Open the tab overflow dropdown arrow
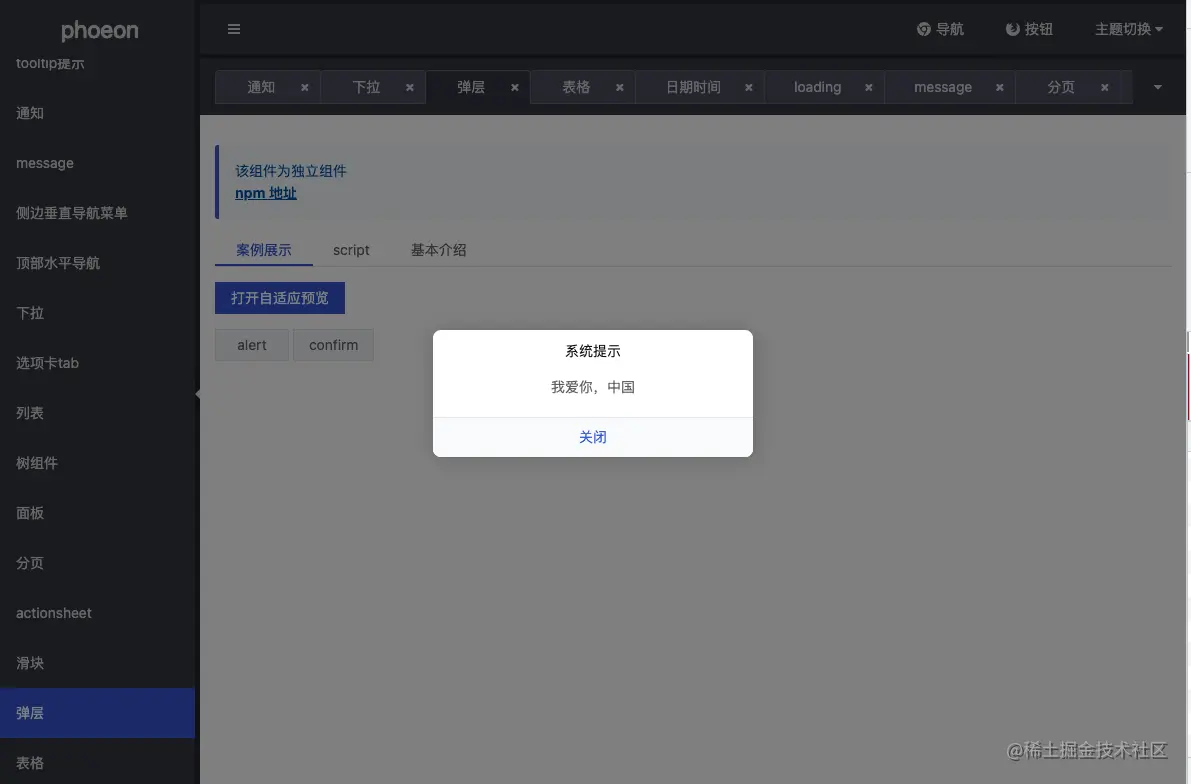The height and width of the screenshot is (784, 1191). (x=1158, y=87)
